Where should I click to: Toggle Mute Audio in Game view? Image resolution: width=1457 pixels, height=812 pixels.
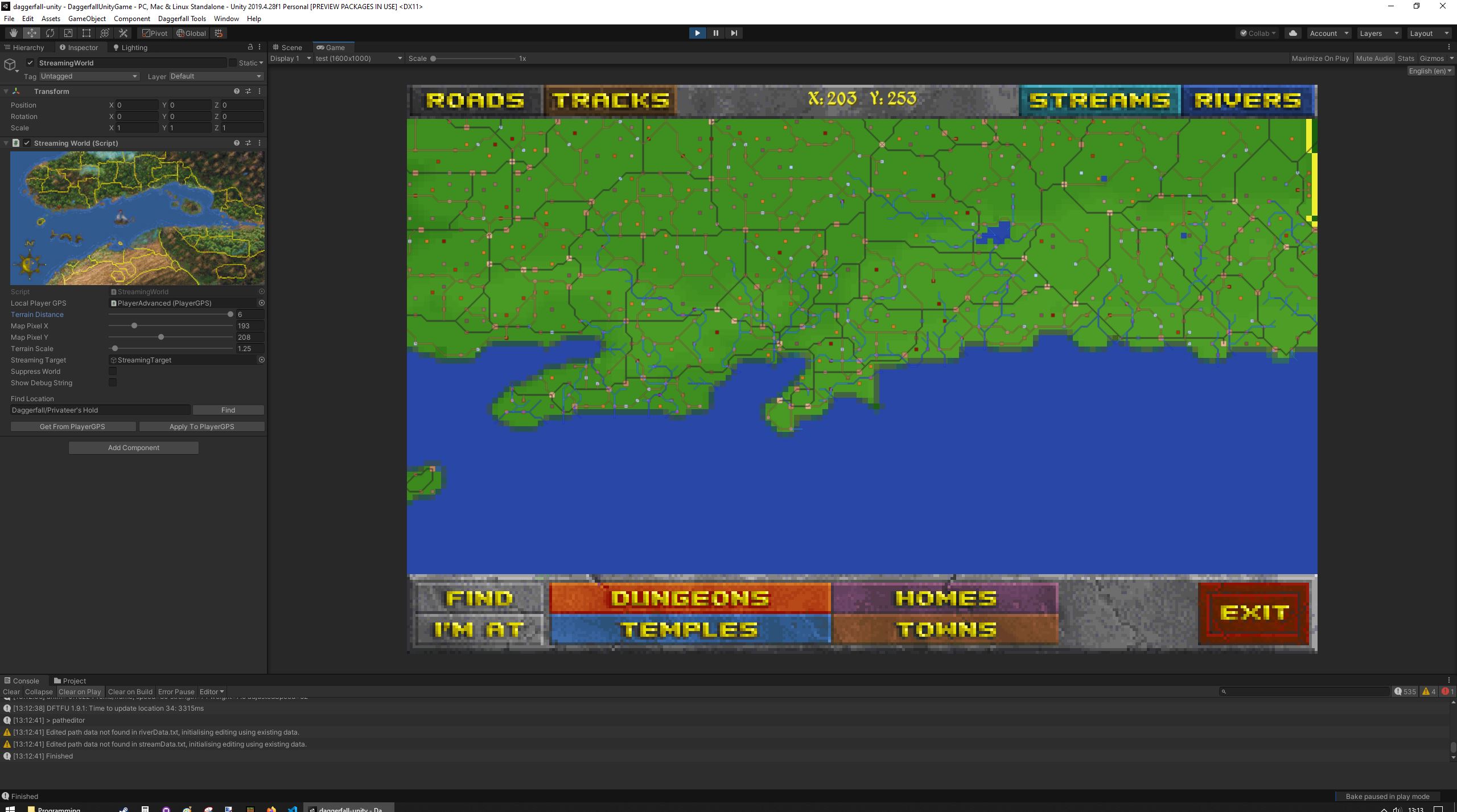tap(1374, 58)
